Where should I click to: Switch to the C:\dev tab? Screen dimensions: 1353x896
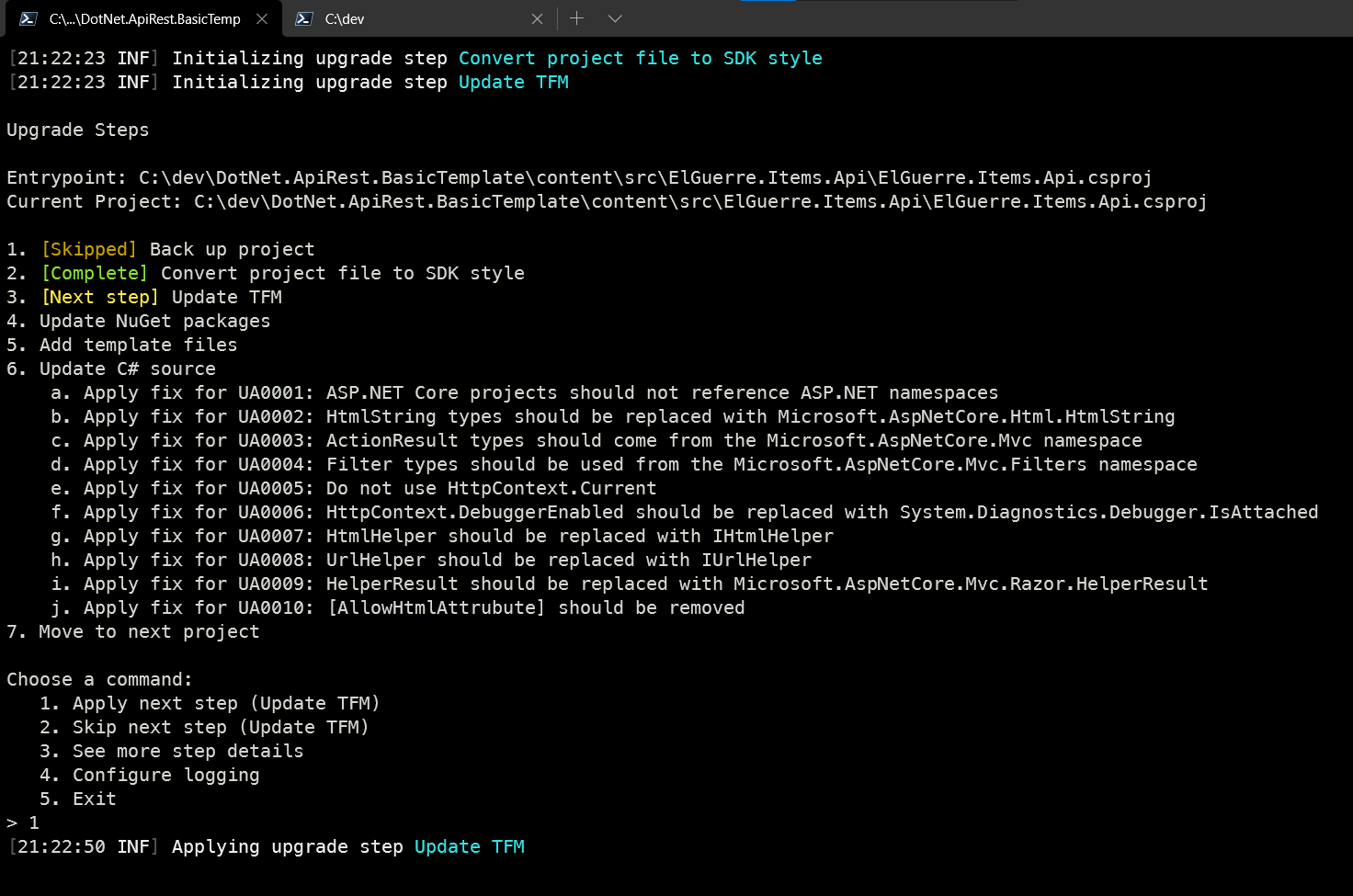click(x=414, y=18)
